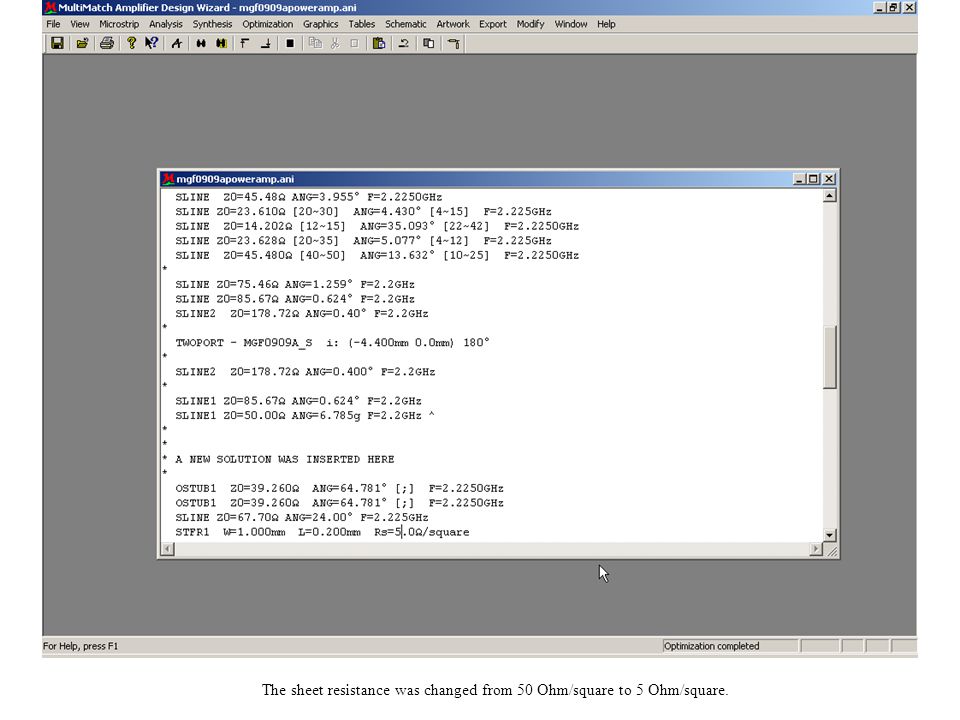
Task: Click the up-arrow bracket toolbar icon
Action: pyautogui.click(x=245, y=43)
